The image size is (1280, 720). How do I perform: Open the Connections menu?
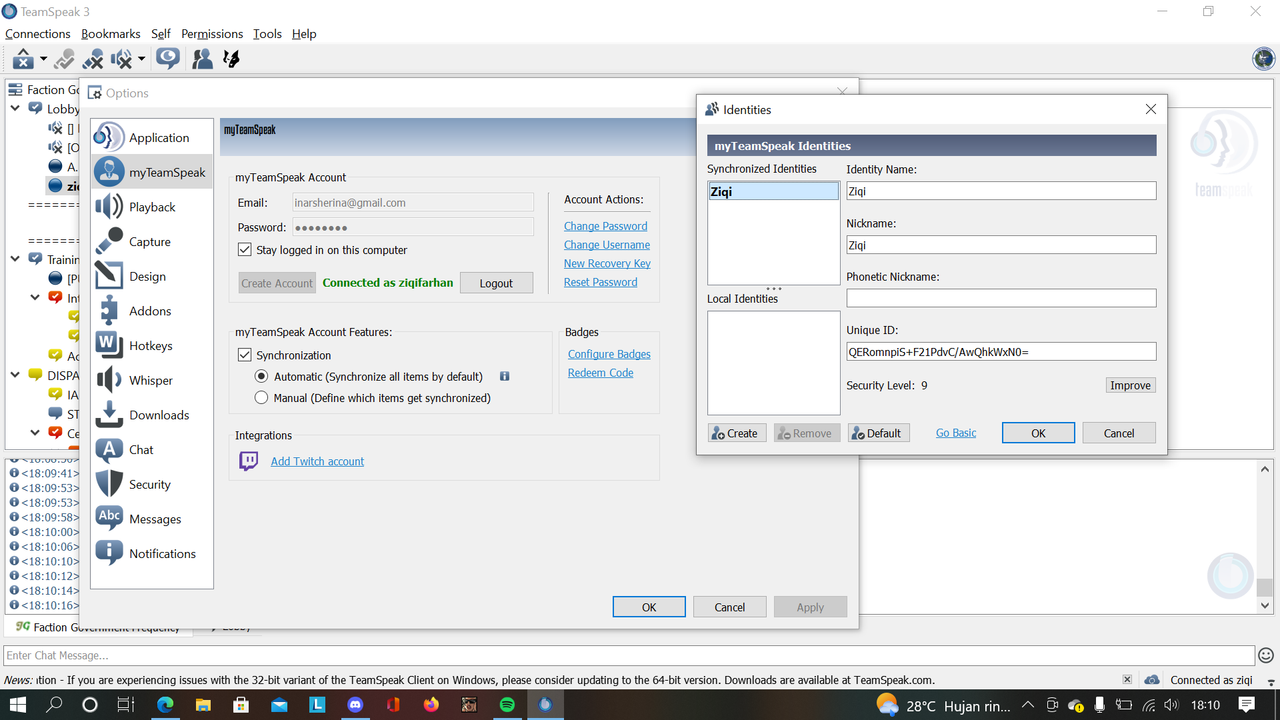(x=38, y=34)
